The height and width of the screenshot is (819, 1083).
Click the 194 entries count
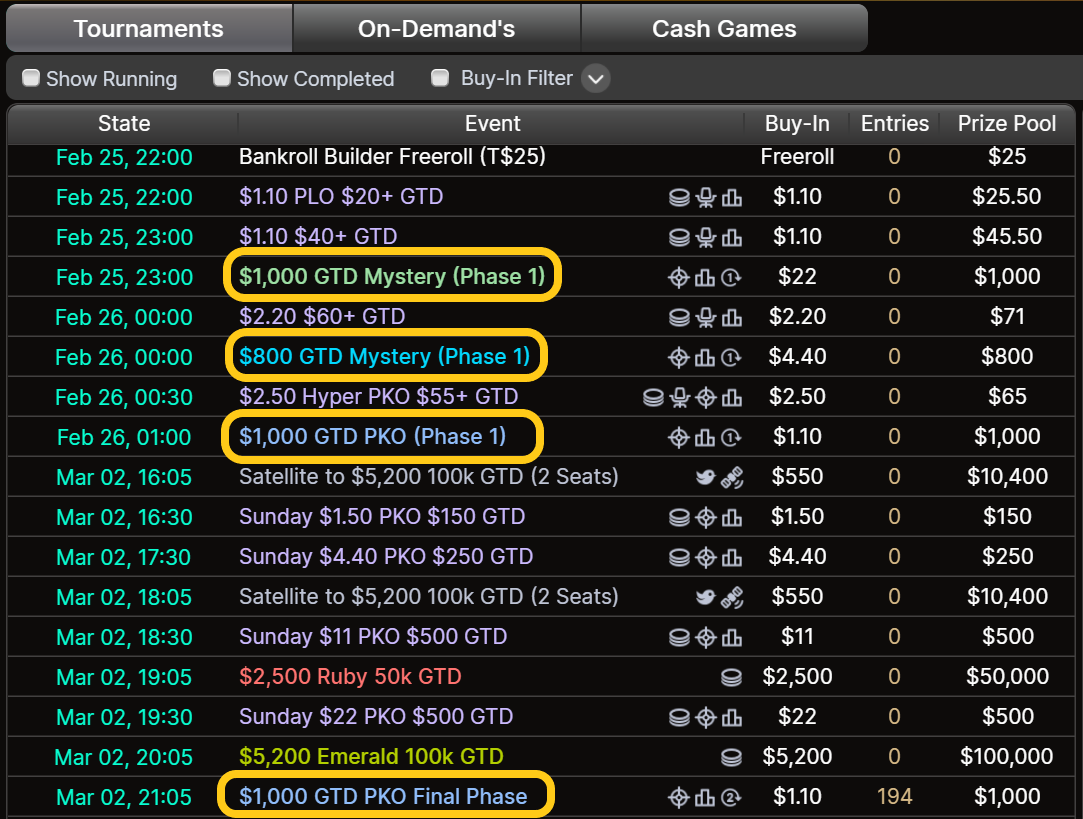[x=894, y=798]
